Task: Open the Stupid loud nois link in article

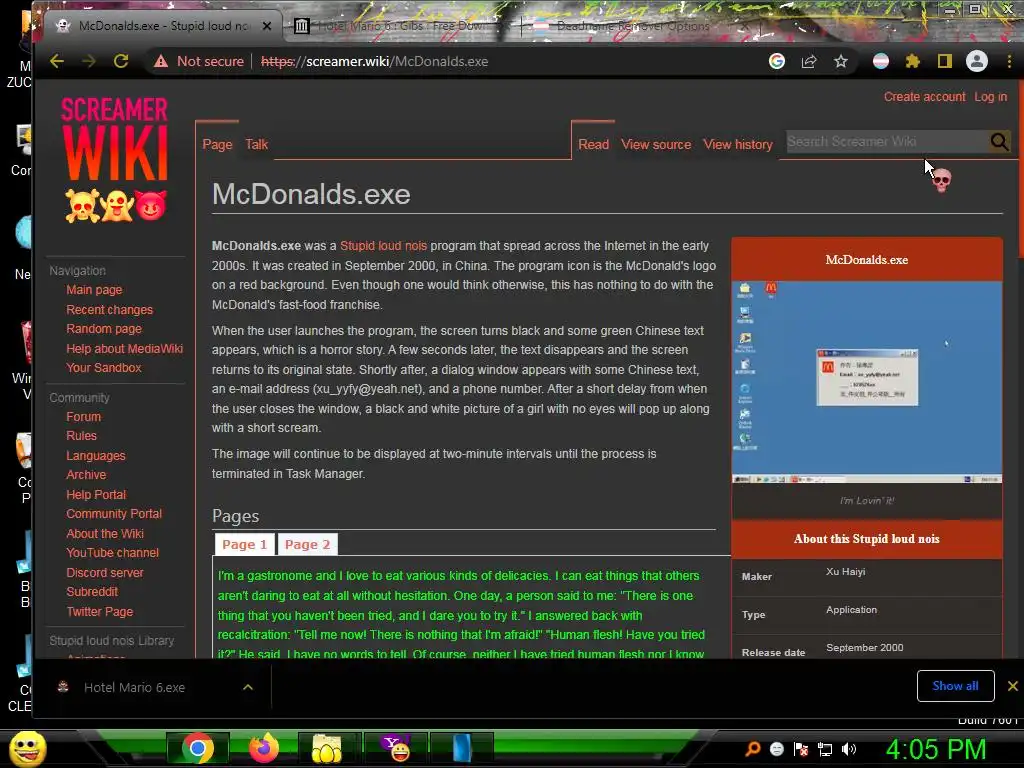Action: 383,246
